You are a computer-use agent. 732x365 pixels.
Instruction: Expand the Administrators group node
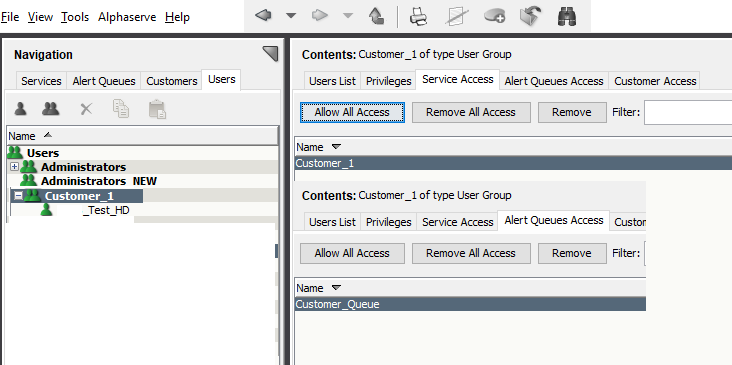[14, 167]
